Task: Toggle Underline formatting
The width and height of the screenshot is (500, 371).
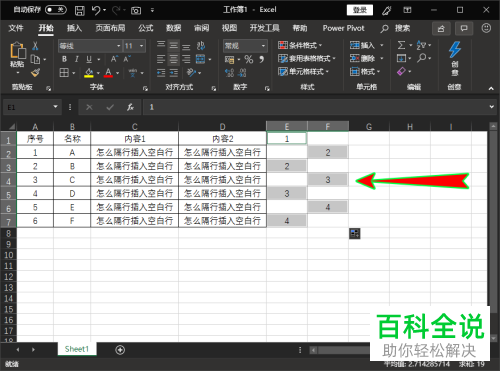Action: point(89,59)
